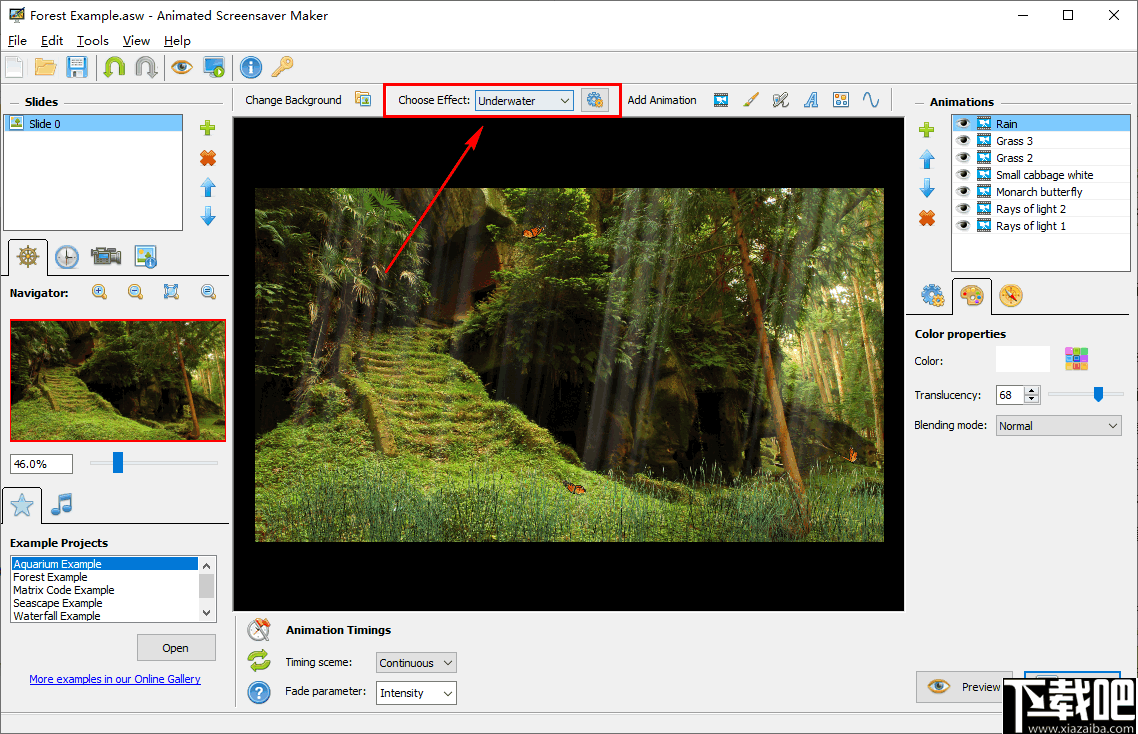Image resolution: width=1138 pixels, height=734 pixels.
Task: Click the Add Animation icon next to the paintbrush
Action: 781,100
